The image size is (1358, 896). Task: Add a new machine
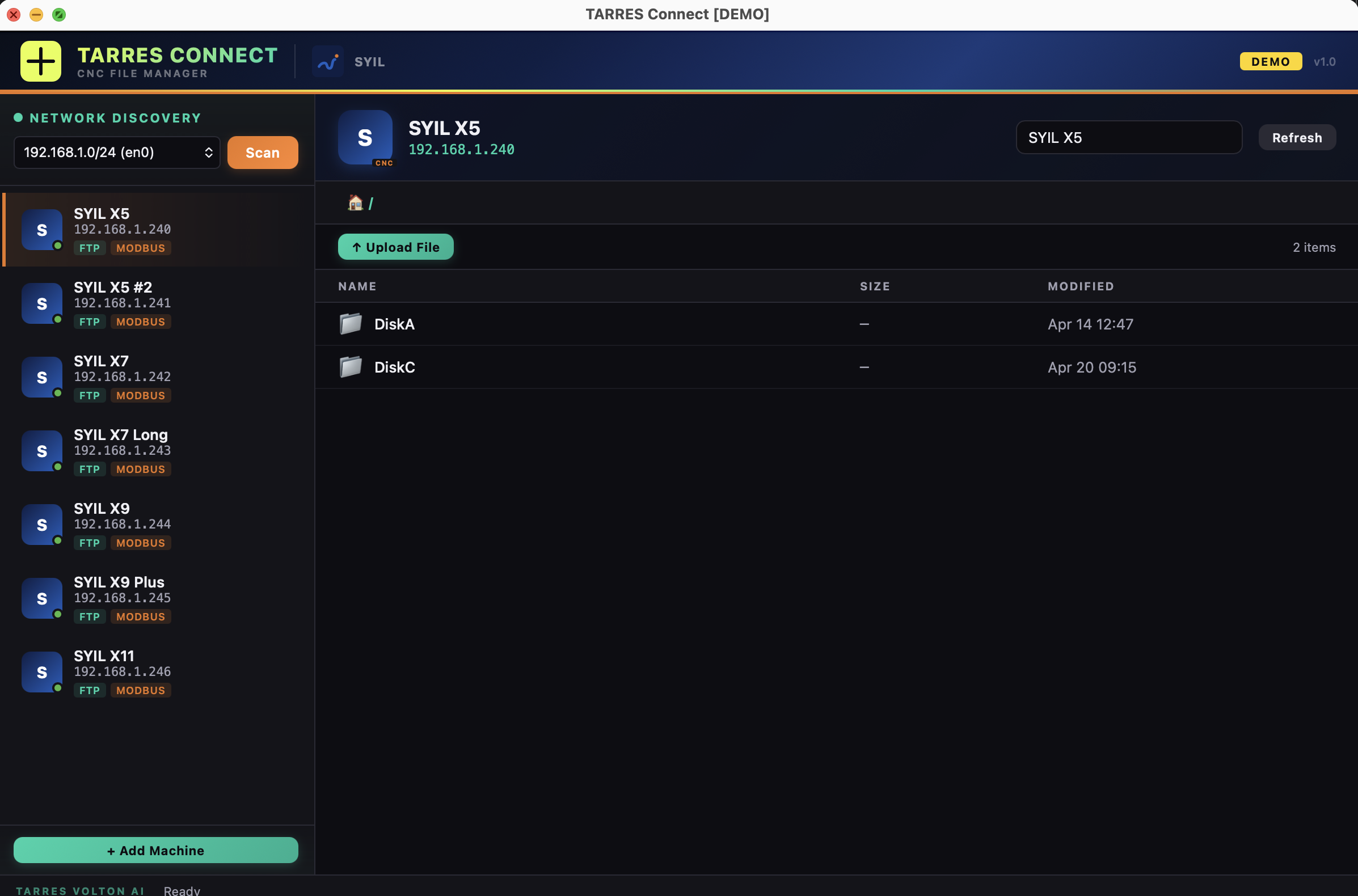155,849
